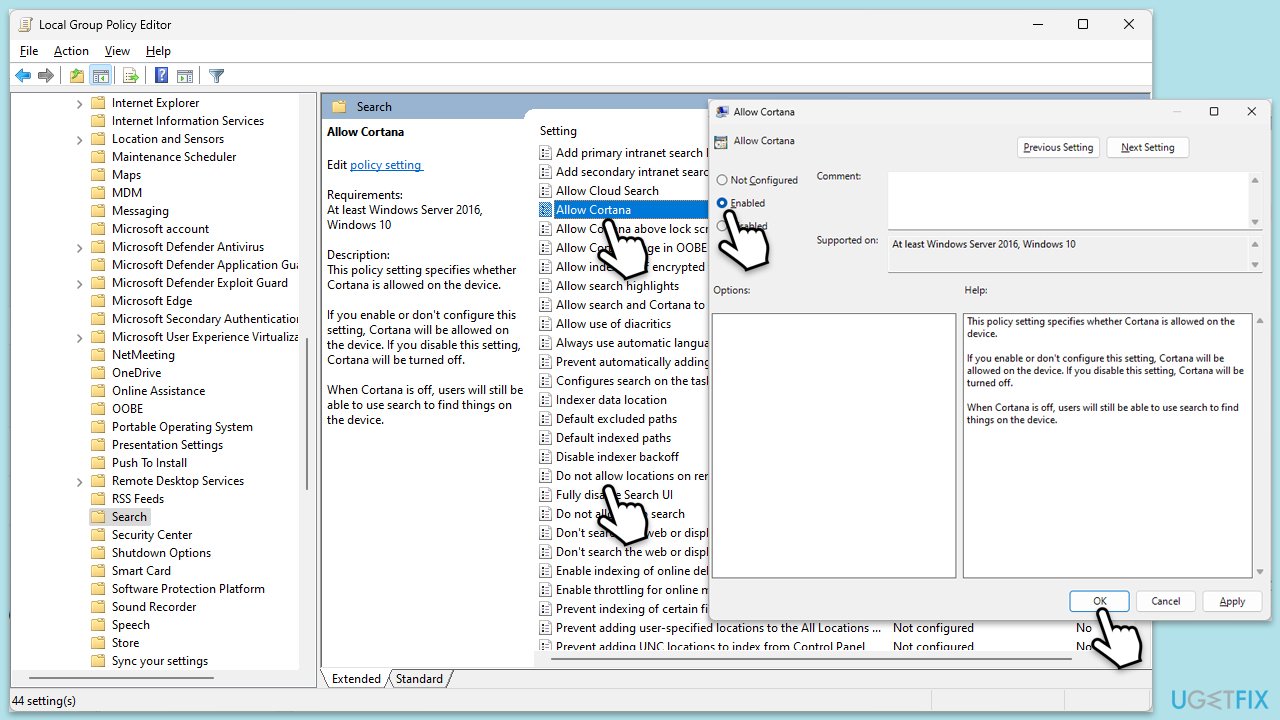Expand the Location and Sensors node

(x=80, y=139)
